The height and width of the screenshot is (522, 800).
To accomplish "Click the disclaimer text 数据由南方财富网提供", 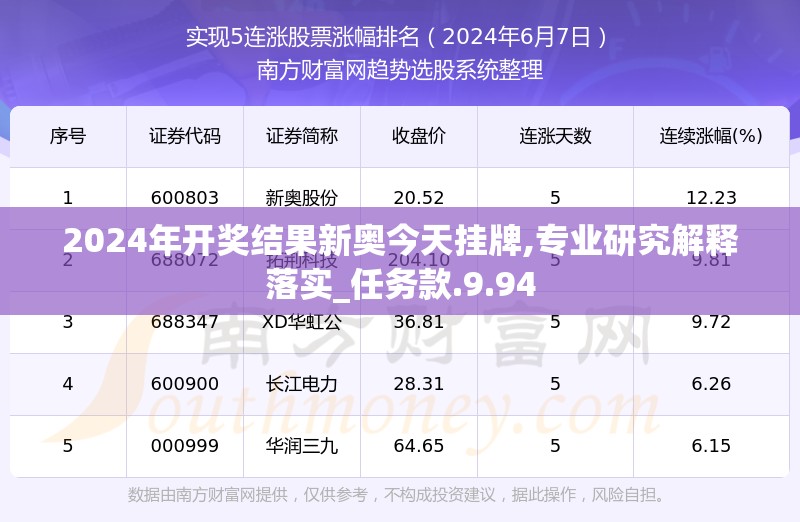I will point(208,495).
